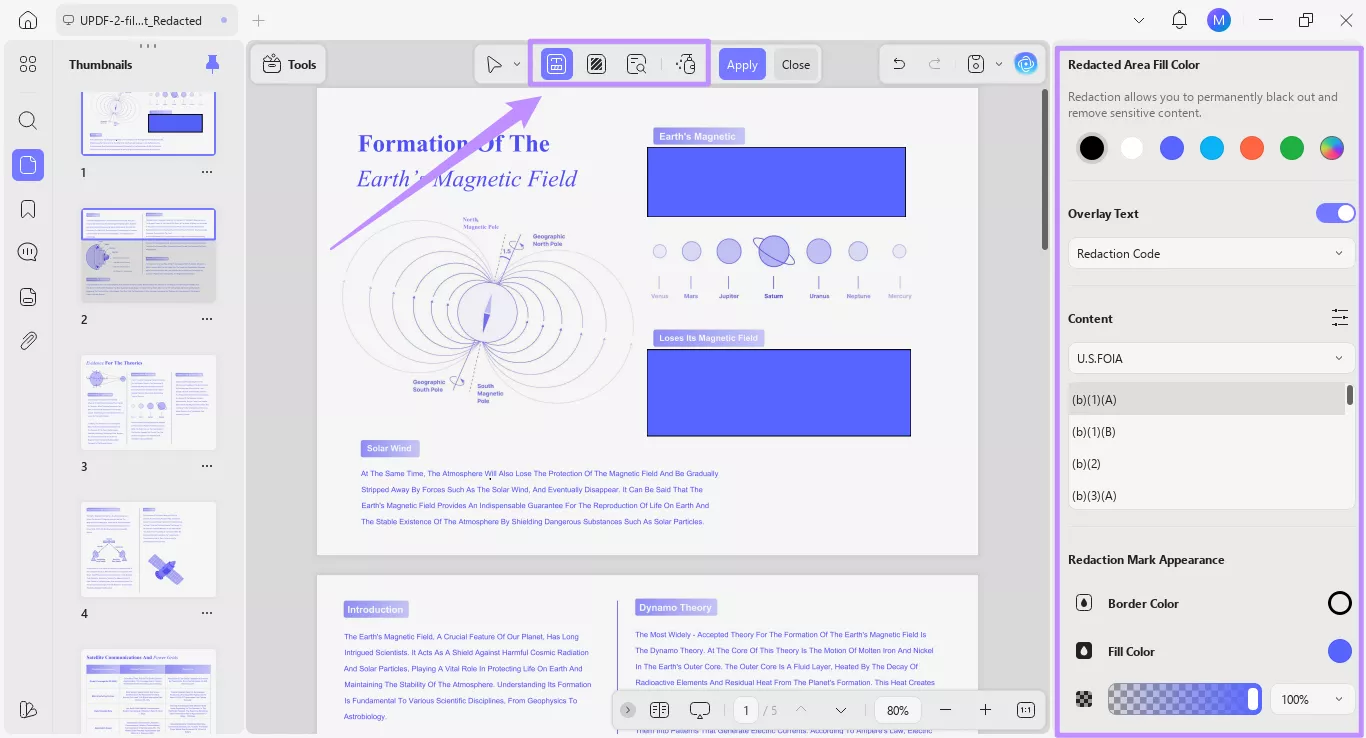Choose red-orange redacted area fill color
This screenshot has width=1366, height=738.
click(x=1251, y=148)
